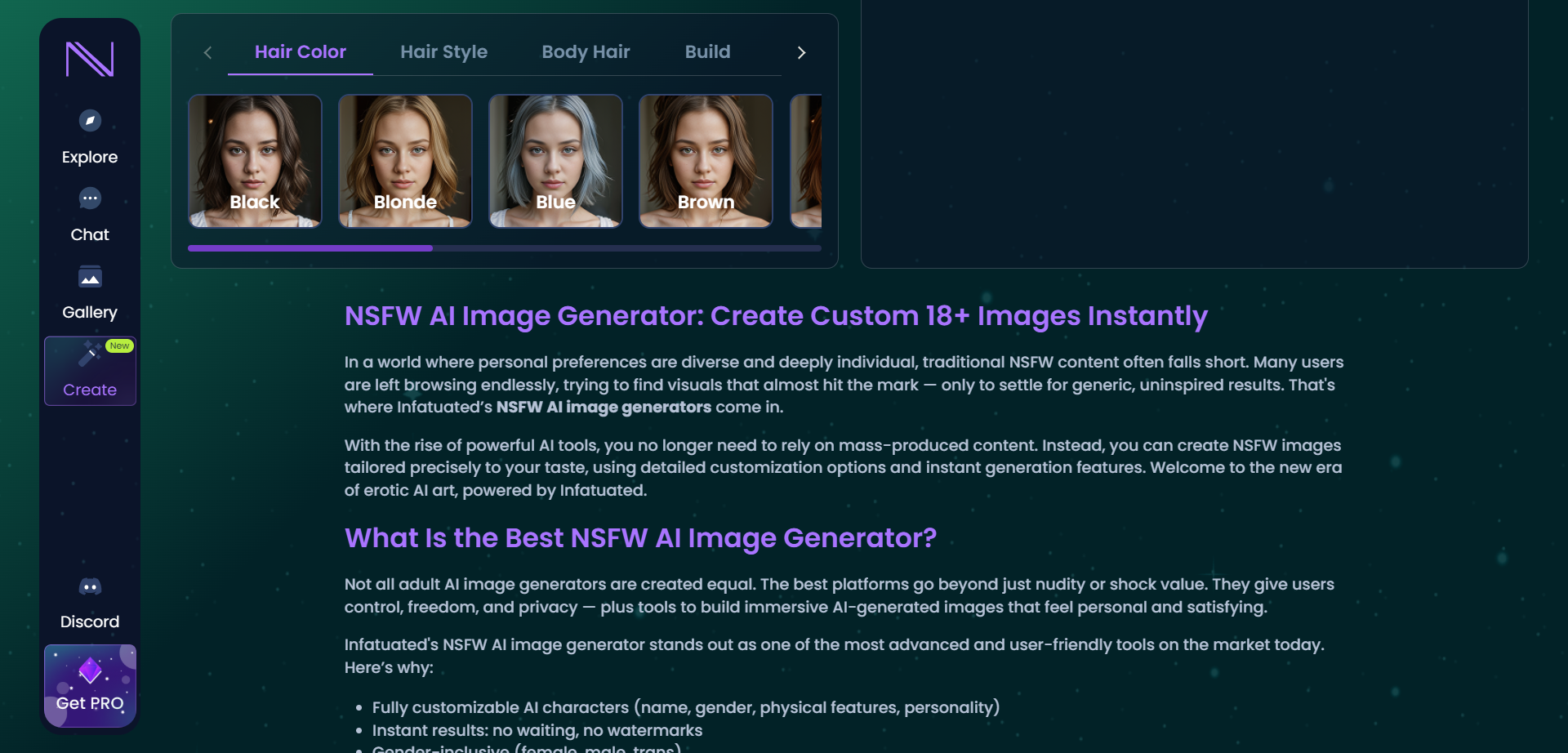Click the Get PRO button

tap(90, 686)
